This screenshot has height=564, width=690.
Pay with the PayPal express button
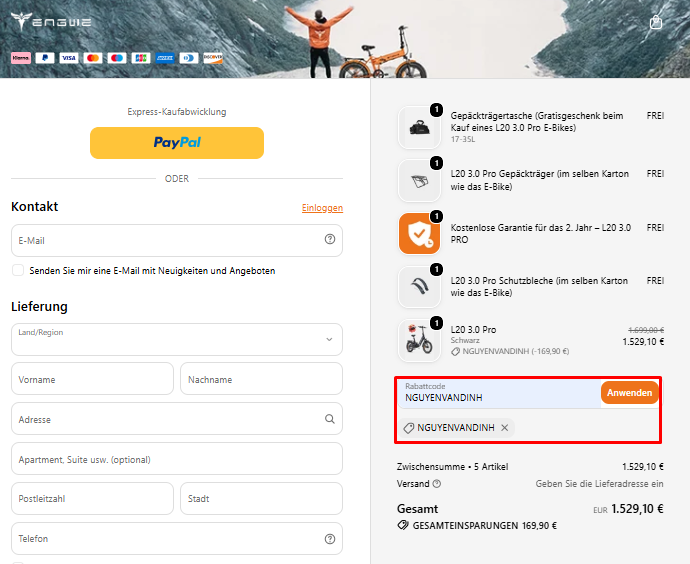pos(177,143)
